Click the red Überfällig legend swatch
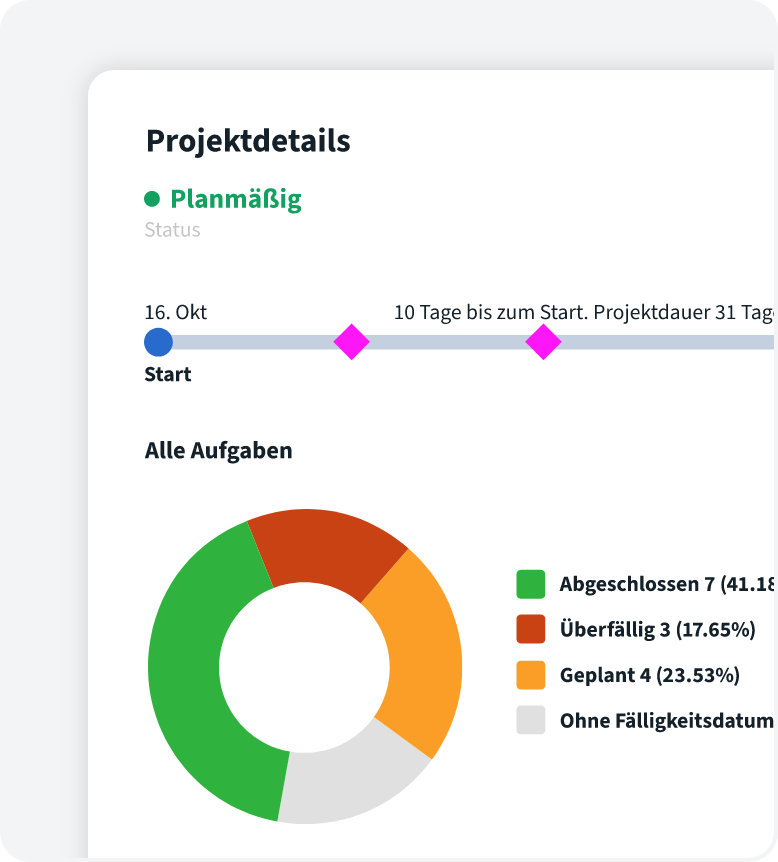The image size is (778, 862). coord(530,630)
